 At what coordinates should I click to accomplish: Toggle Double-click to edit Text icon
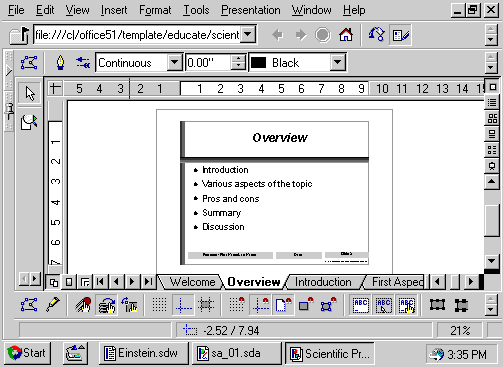[x=407, y=305]
